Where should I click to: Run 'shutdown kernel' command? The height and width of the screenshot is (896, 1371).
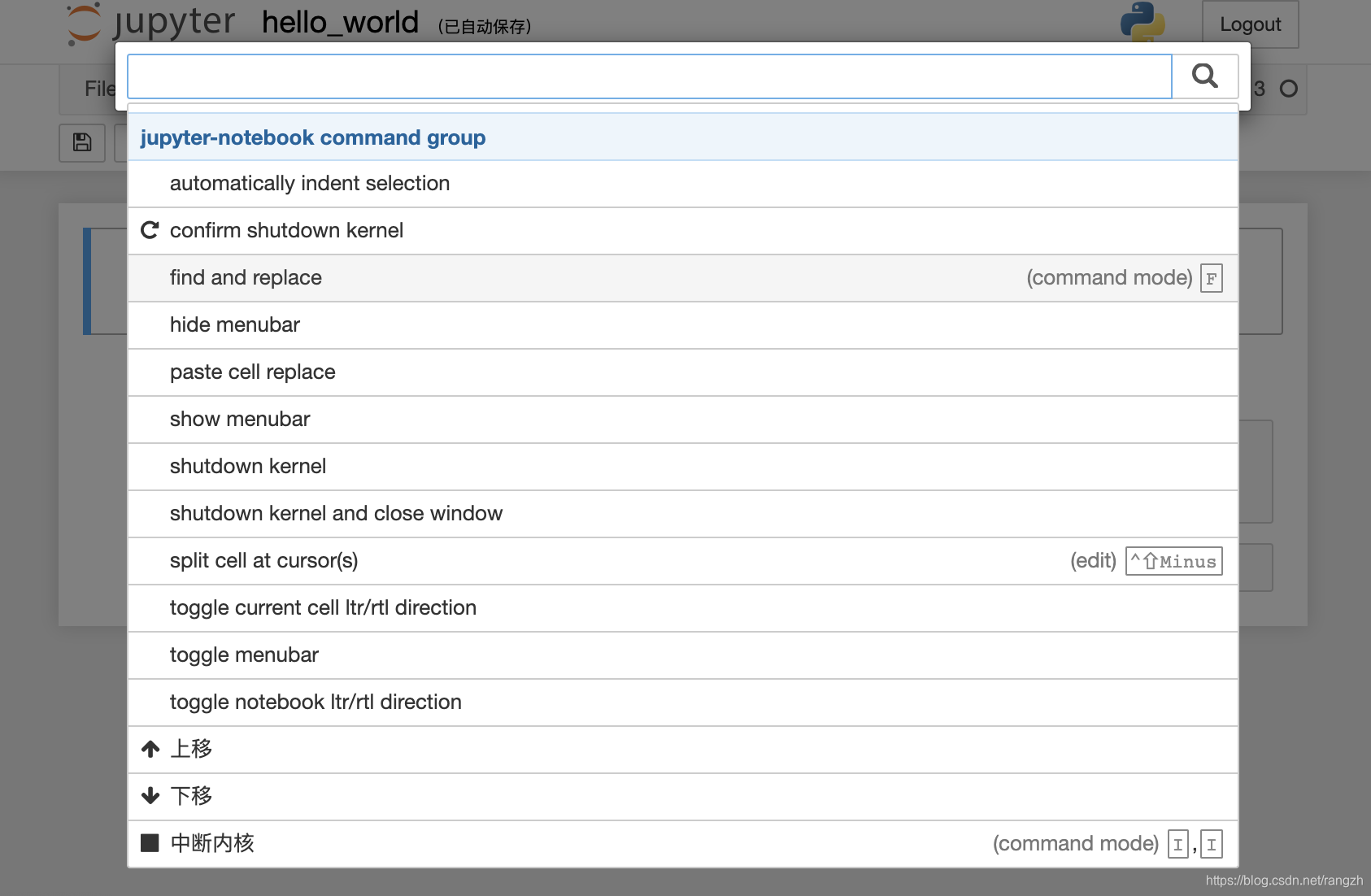[683, 467]
